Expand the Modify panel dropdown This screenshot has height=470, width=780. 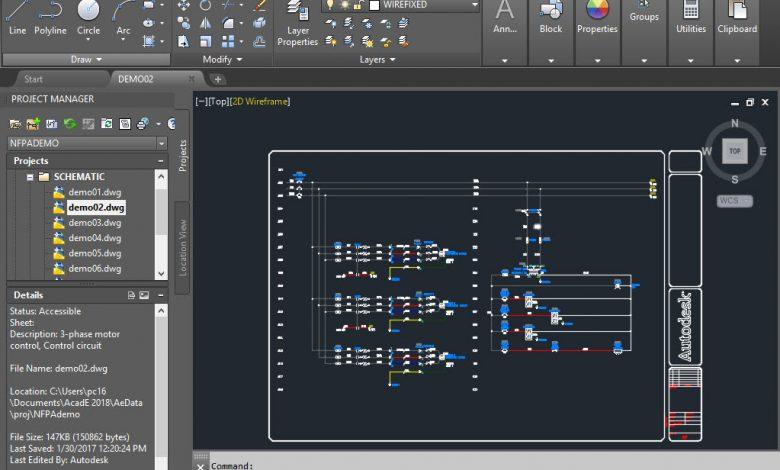coord(222,60)
